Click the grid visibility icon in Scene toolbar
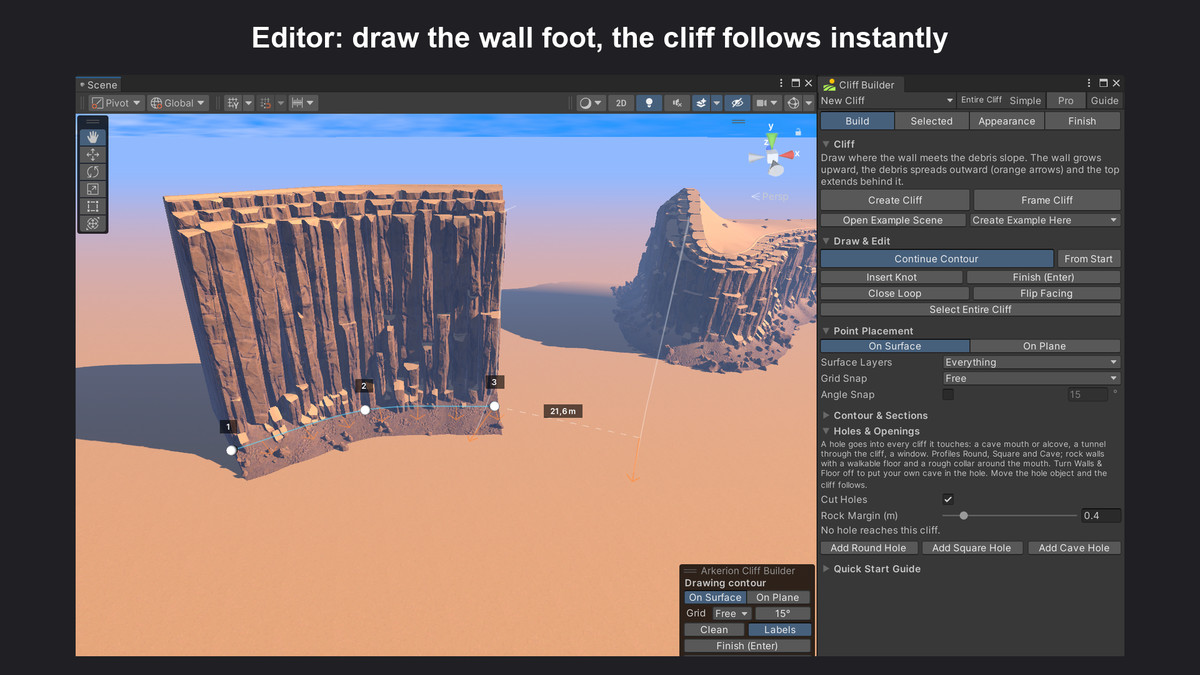 coord(233,103)
